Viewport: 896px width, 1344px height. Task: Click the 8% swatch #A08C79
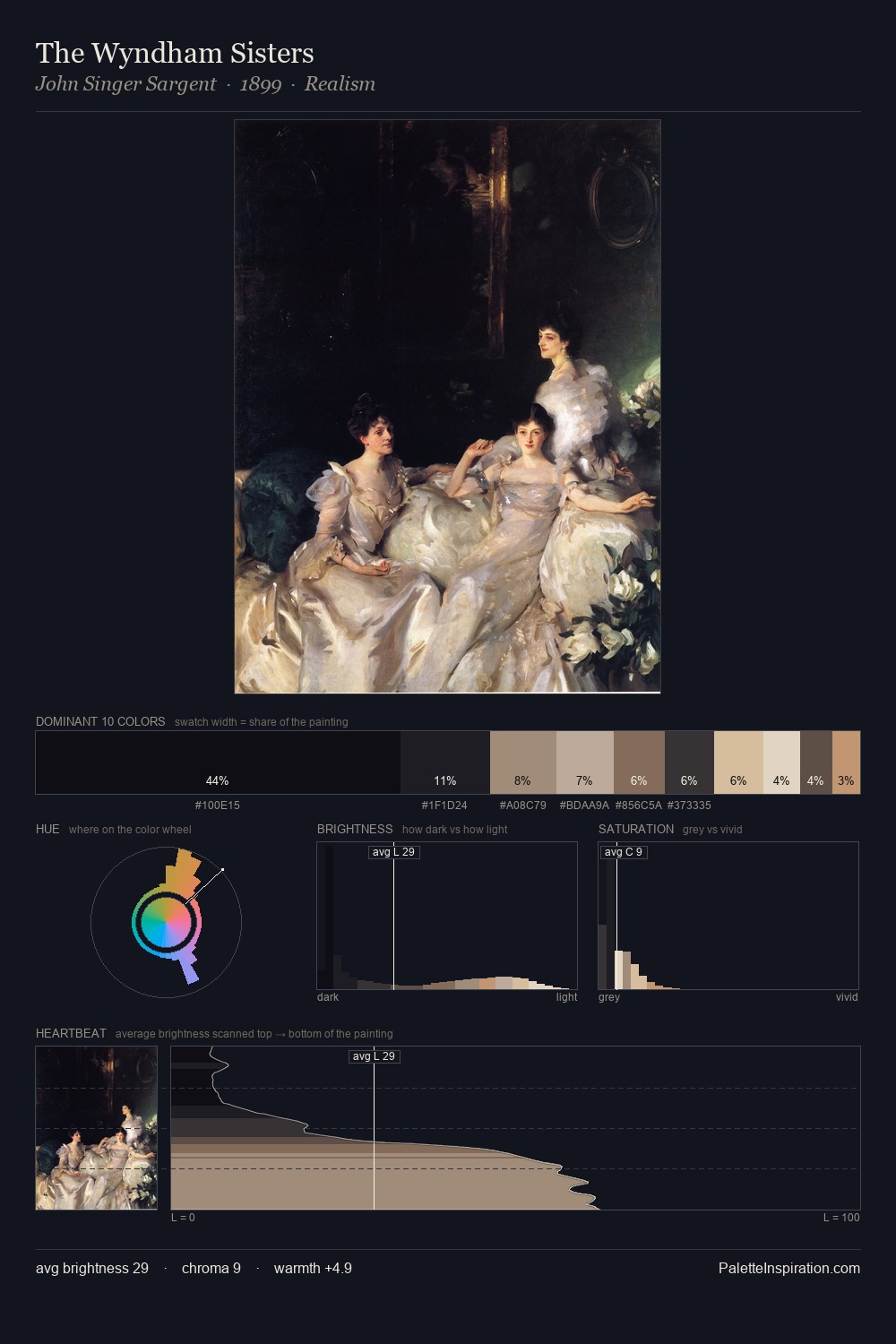523,762
